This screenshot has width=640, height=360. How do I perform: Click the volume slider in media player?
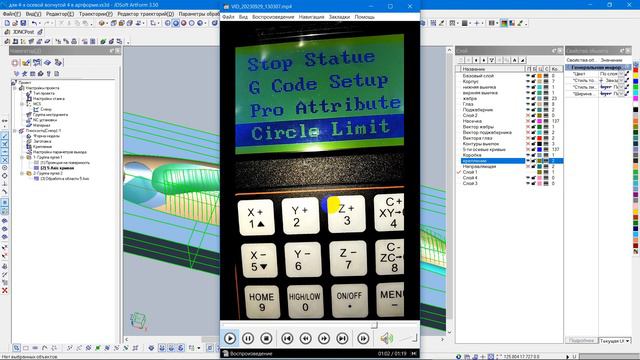coord(408,338)
